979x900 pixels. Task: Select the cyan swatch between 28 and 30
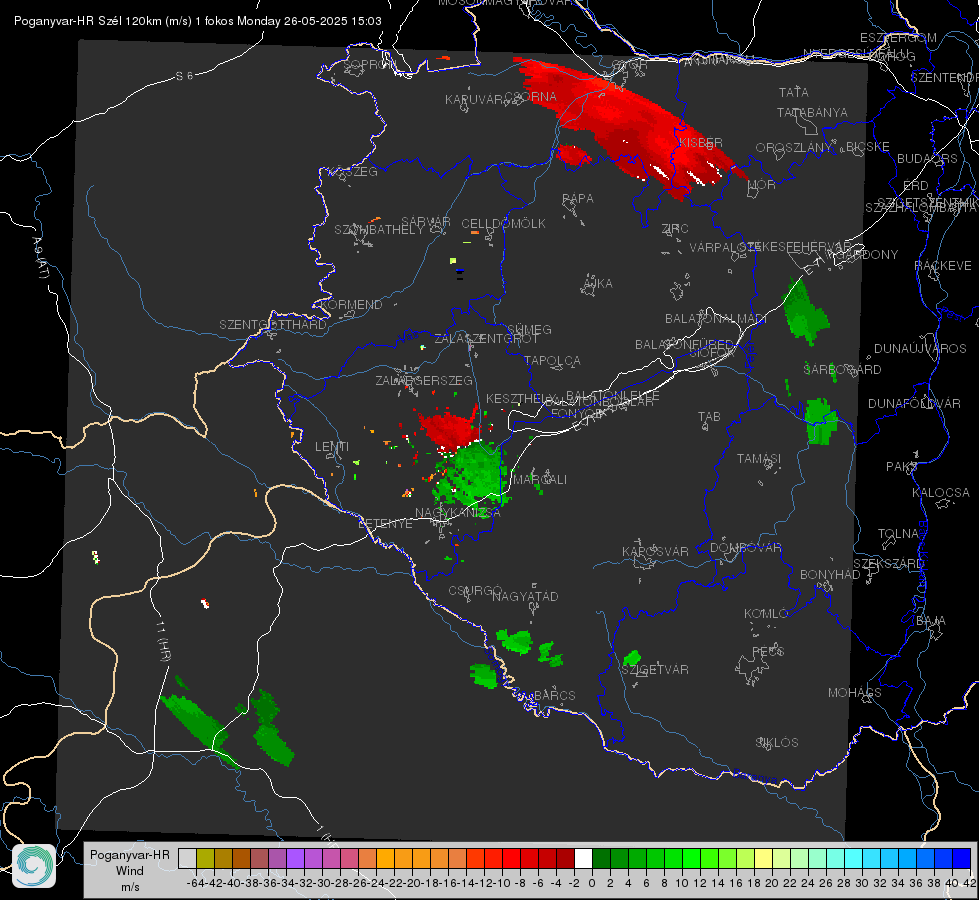coord(853,858)
